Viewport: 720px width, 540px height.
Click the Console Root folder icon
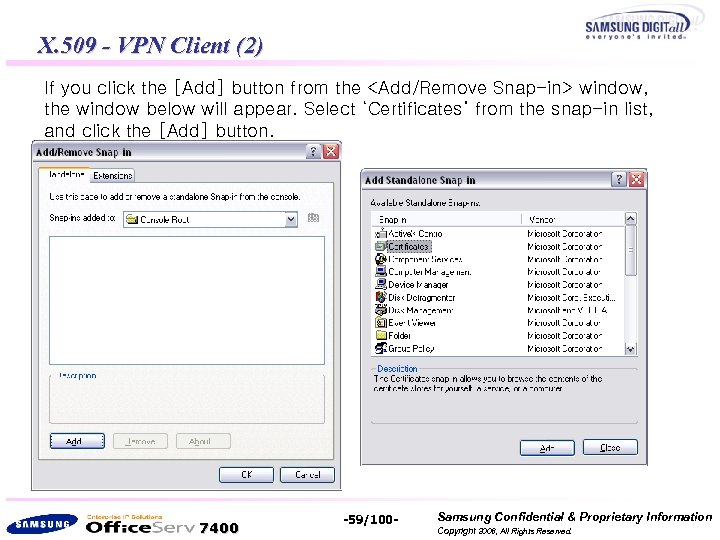[x=132, y=219]
